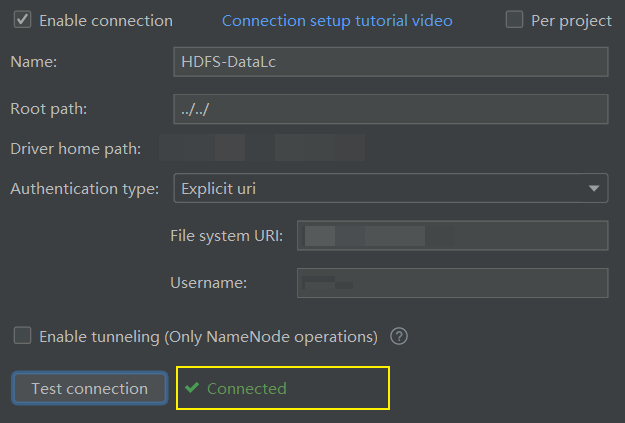The height and width of the screenshot is (423, 625).
Task: Click the Authentication type label
Action: pos(84,188)
